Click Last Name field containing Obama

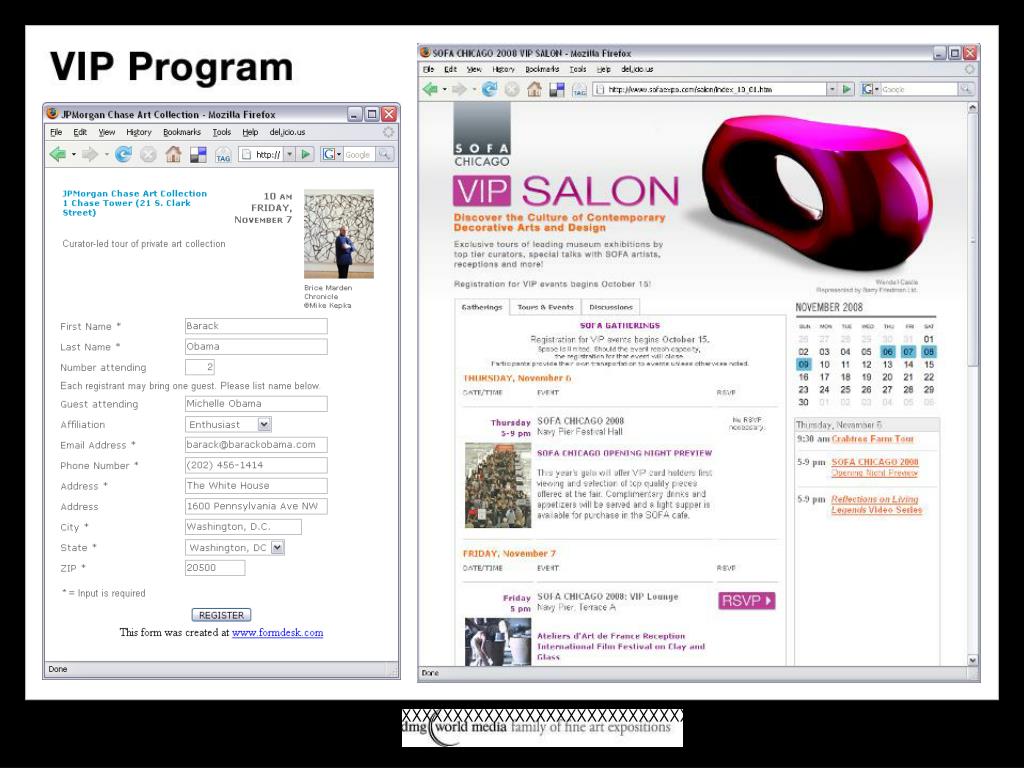point(256,347)
